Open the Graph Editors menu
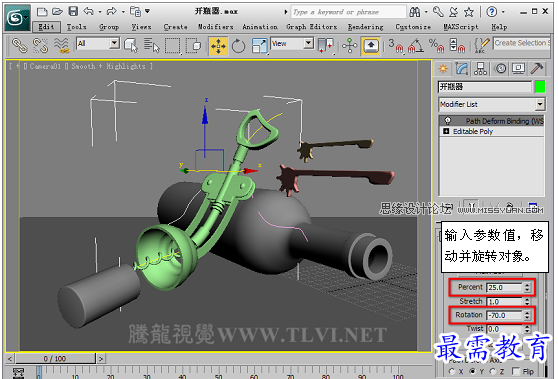 (x=311, y=27)
